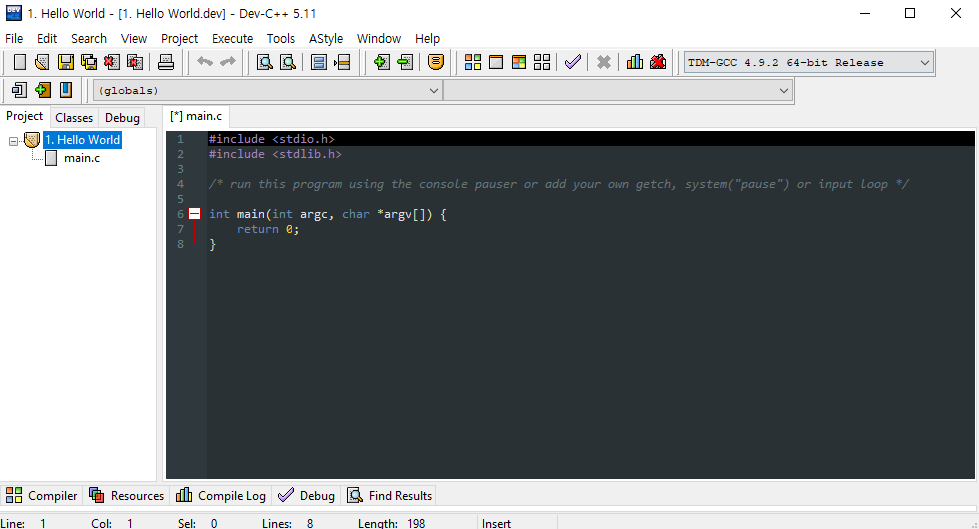This screenshot has width=979, height=529.
Task: Open the Tools menu
Action: point(280,39)
